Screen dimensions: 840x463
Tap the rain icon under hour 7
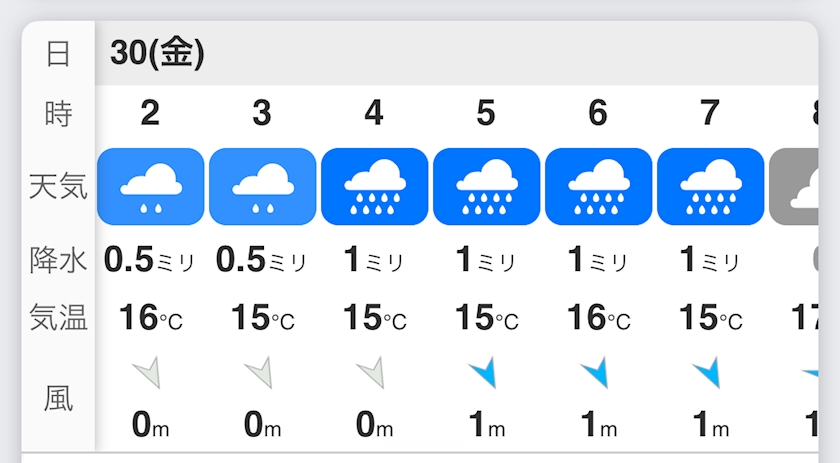coord(710,186)
